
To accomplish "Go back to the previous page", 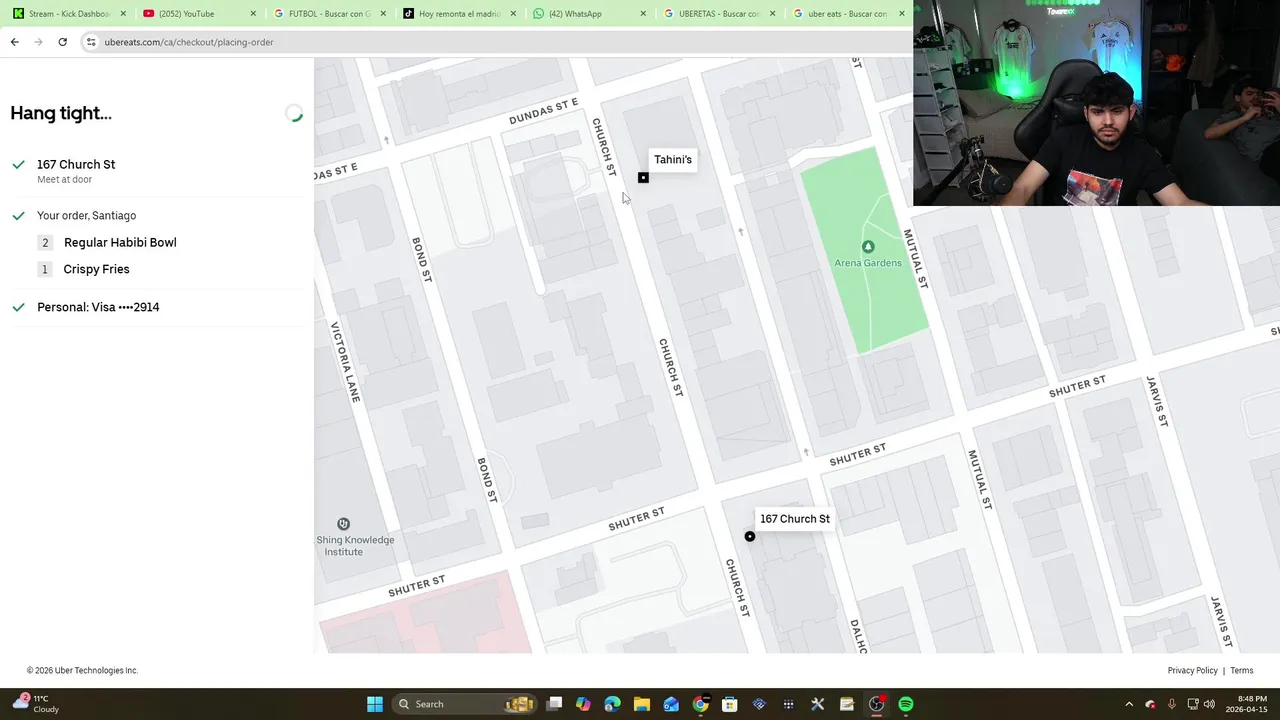I will [x=14, y=42].
